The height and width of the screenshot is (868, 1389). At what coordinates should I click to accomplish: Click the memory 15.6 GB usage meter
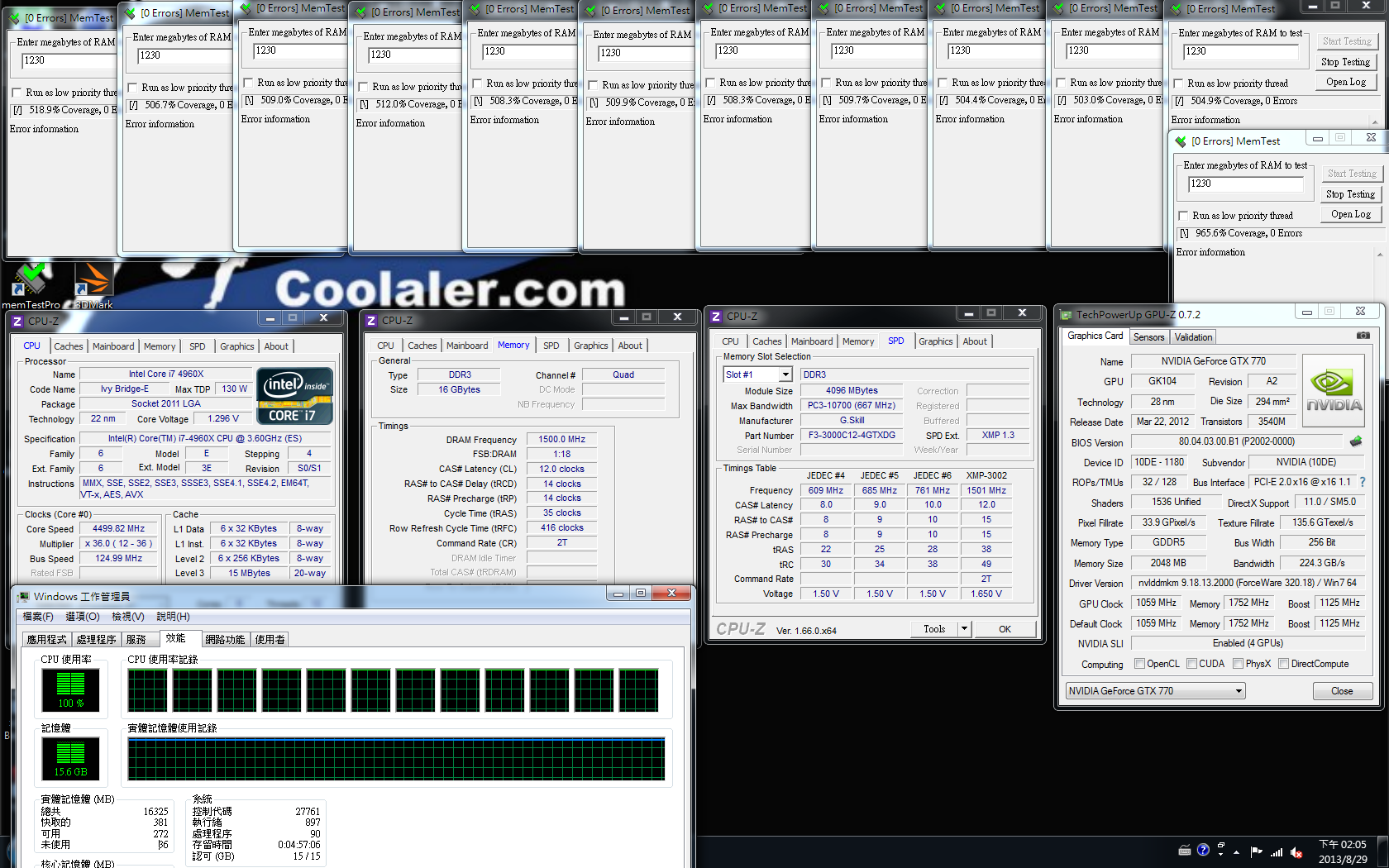coord(71,758)
